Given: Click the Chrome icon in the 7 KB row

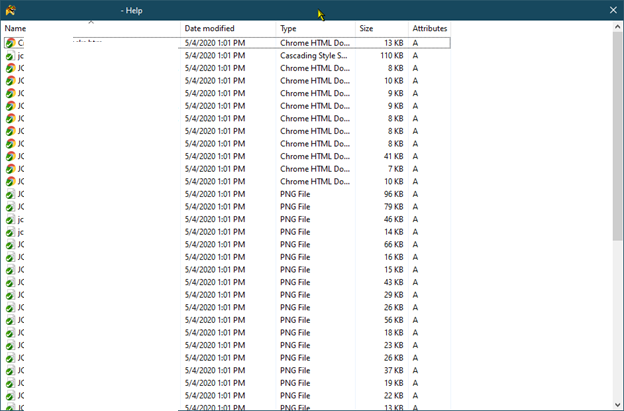Looking at the screenshot, I should (x=11, y=169).
